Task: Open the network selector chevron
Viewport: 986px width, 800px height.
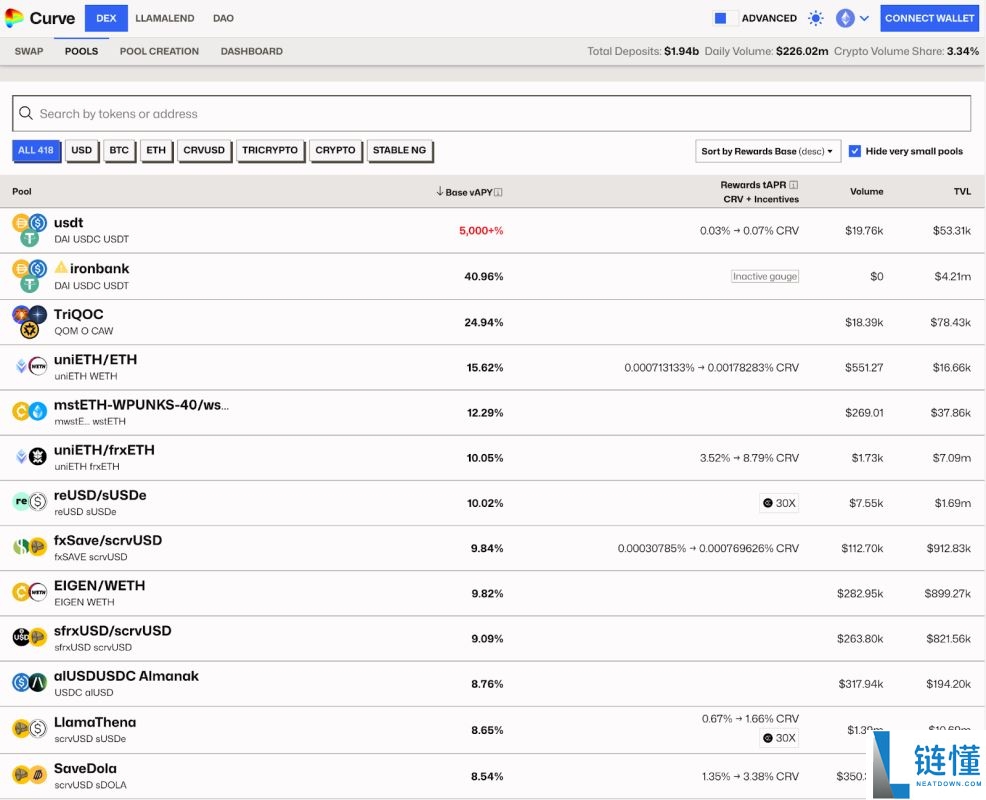Action: point(865,18)
